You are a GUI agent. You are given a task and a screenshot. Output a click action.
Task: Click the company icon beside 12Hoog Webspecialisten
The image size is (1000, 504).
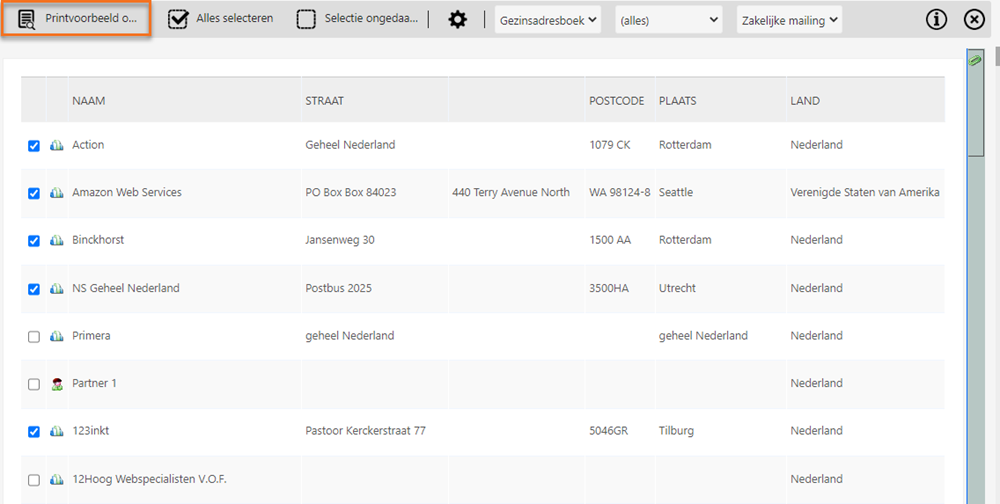point(57,479)
